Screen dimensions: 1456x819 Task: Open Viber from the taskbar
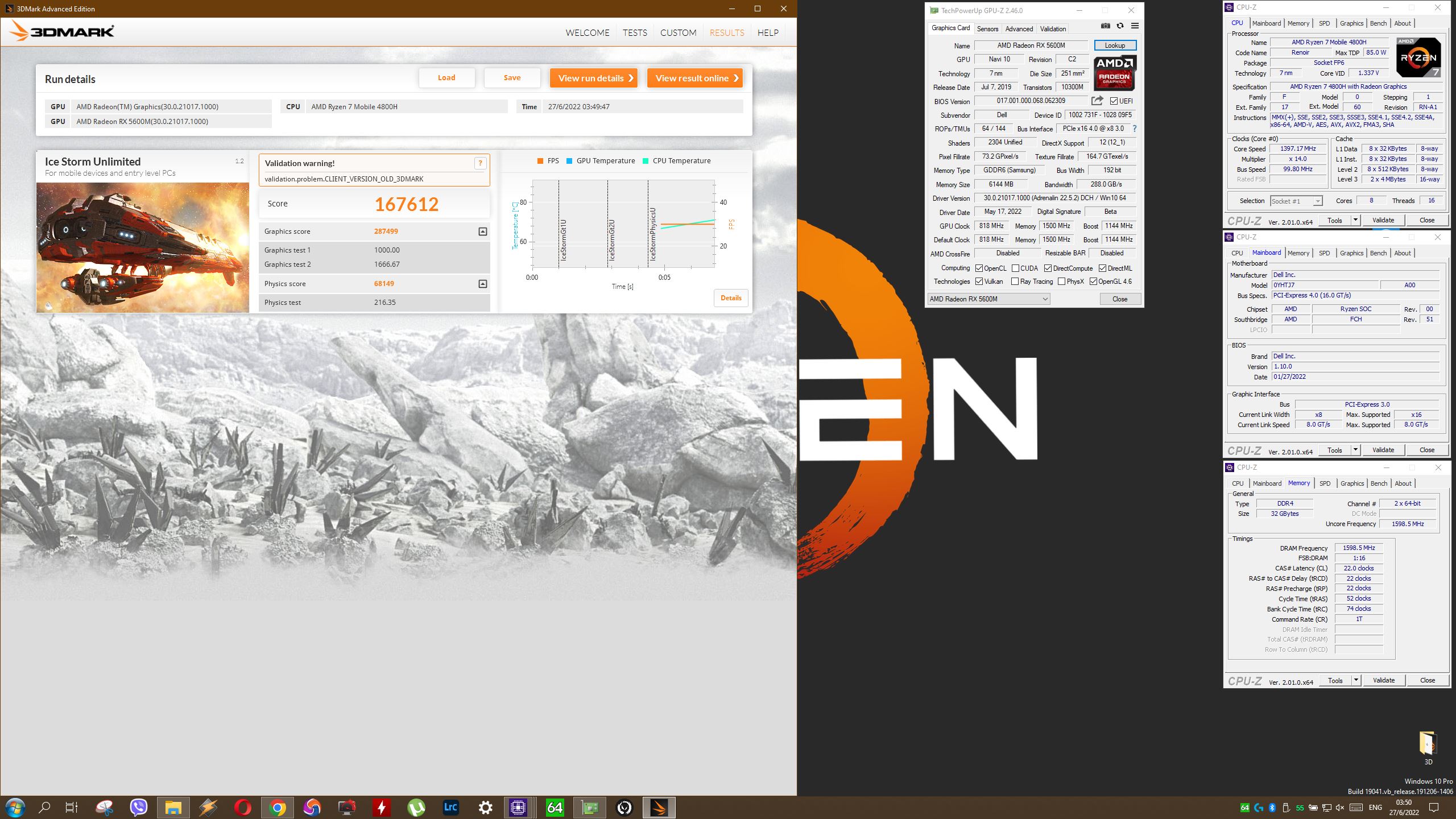click(139, 807)
